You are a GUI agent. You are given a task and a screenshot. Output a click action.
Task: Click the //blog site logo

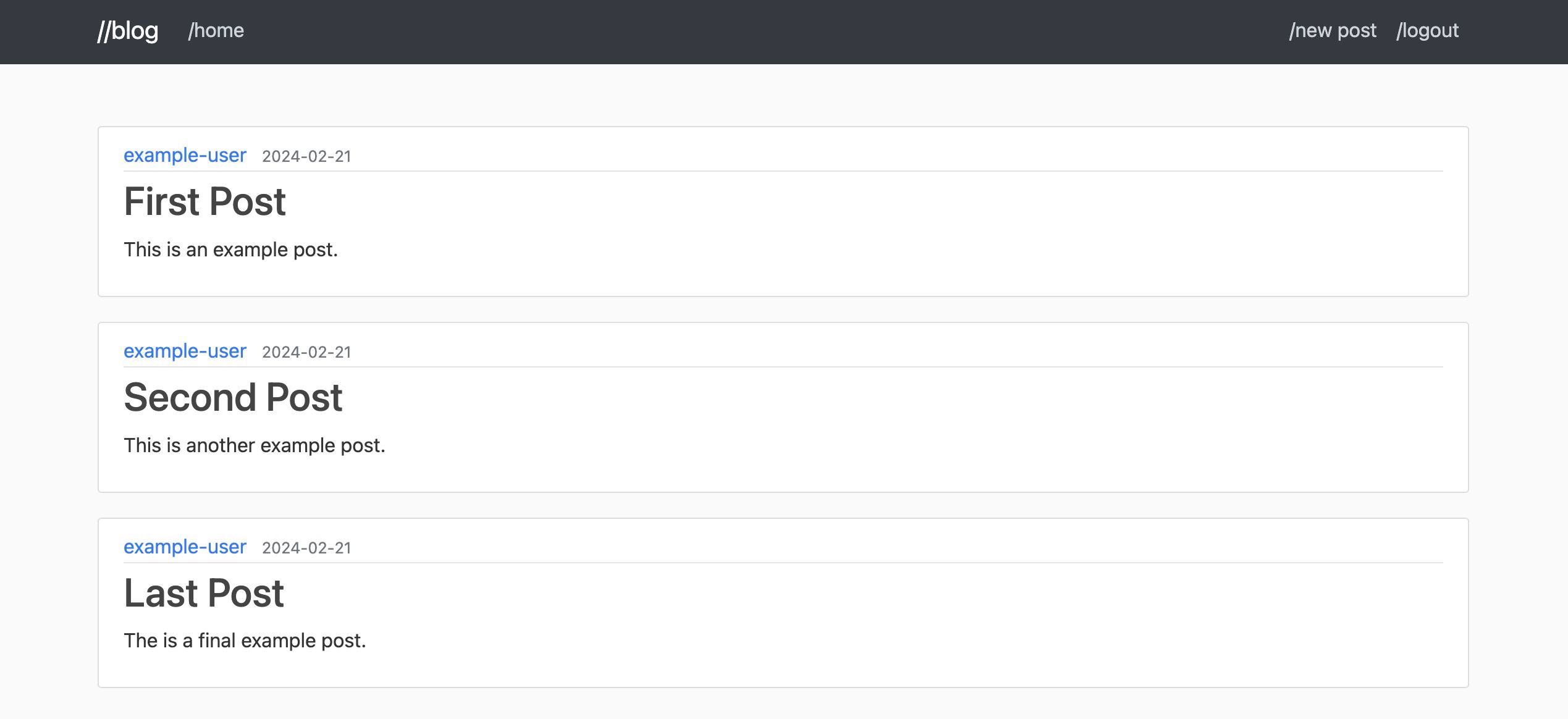127,30
